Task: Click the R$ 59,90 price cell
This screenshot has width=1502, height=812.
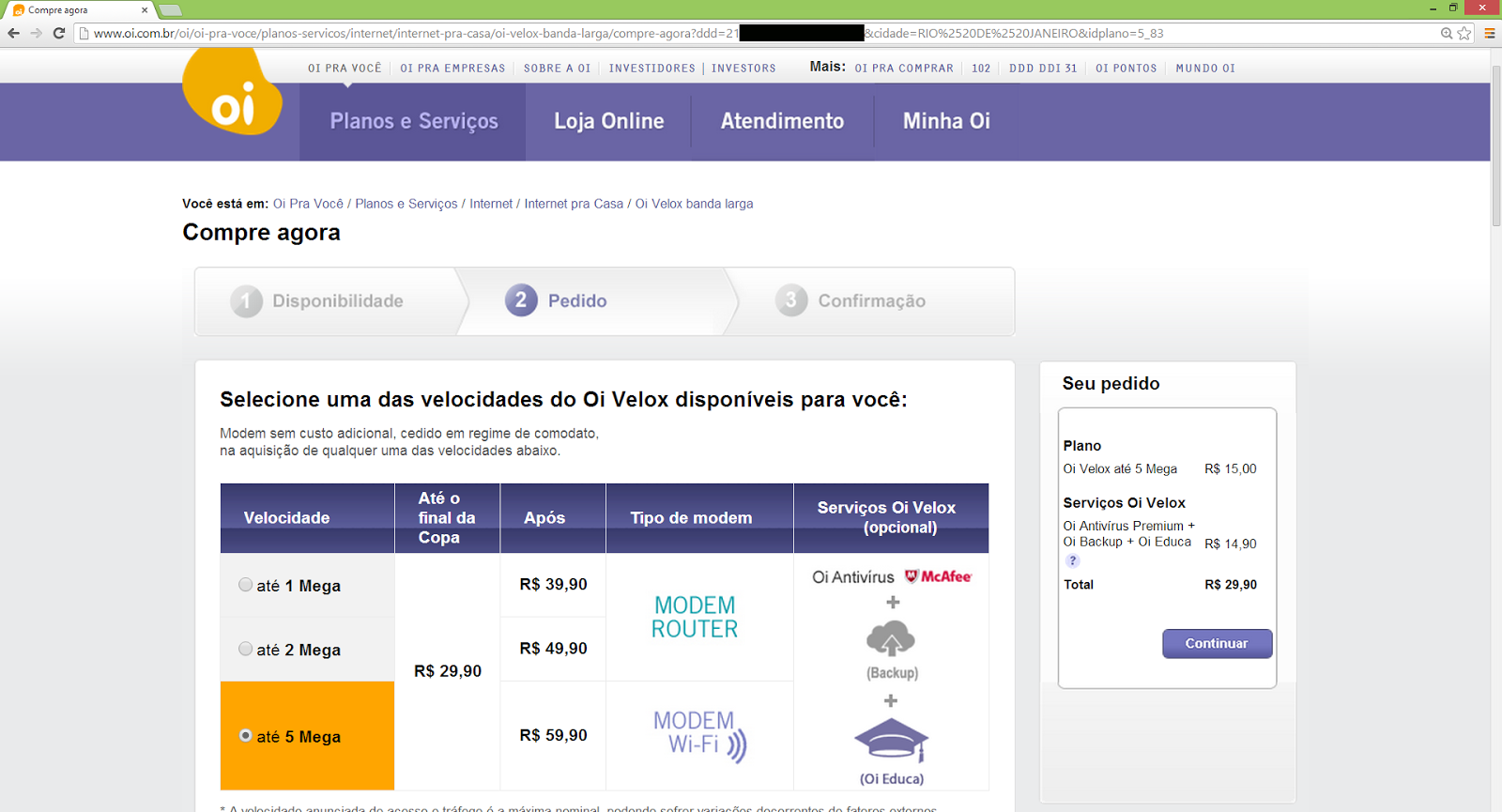Action: (553, 735)
